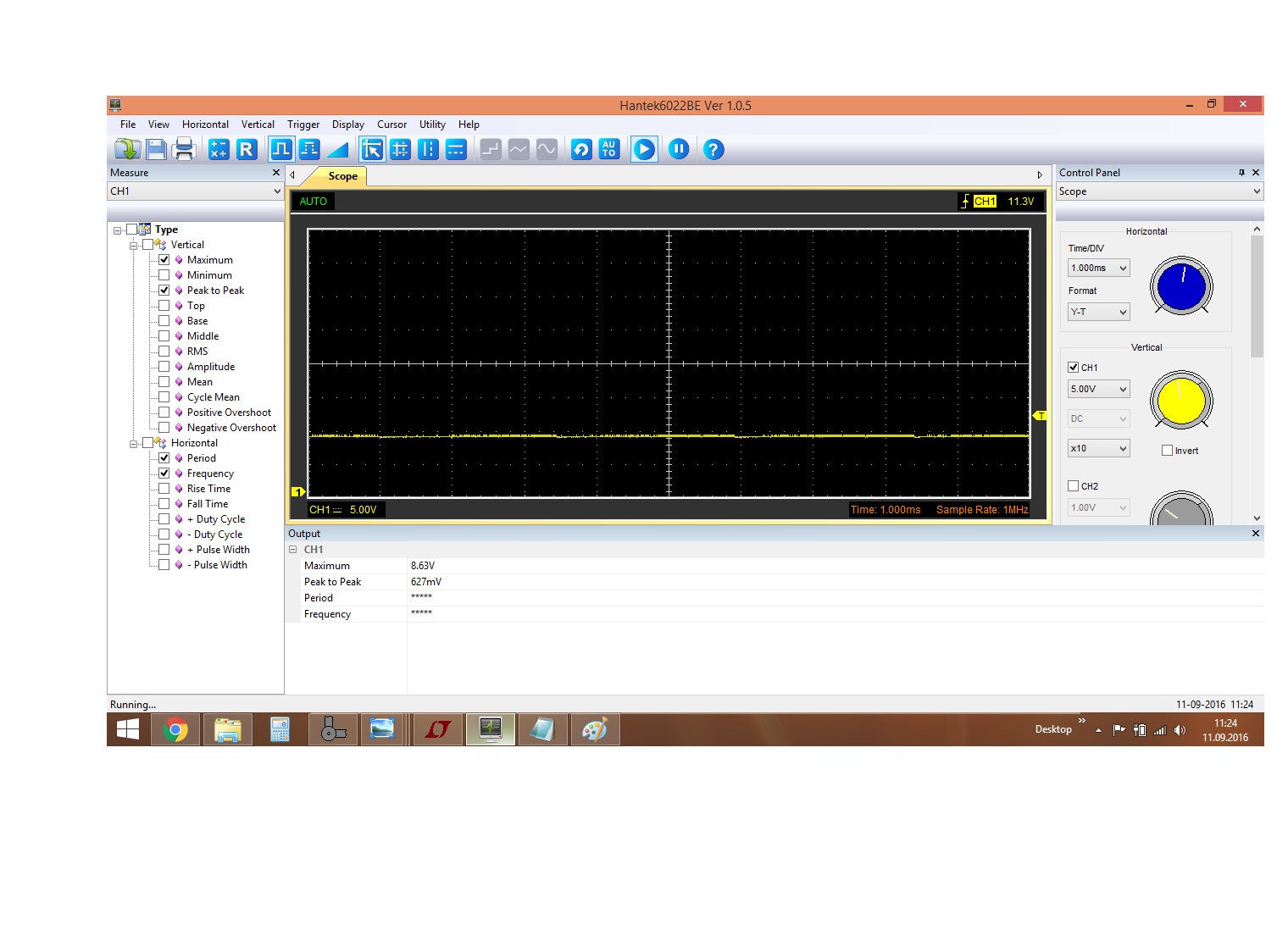Select the vertical cursor lines icon
The image size is (1288, 936).
pyautogui.click(x=429, y=150)
